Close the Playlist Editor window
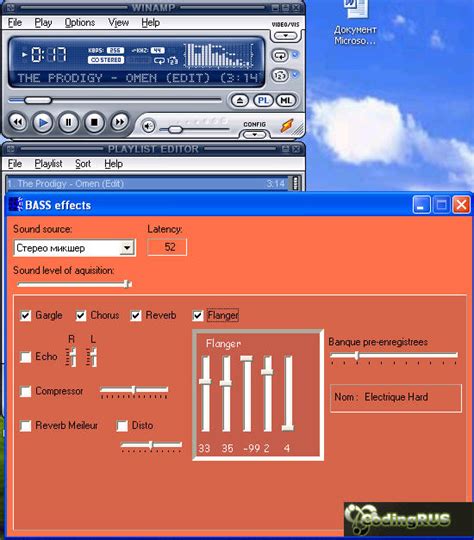 click(296, 149)
